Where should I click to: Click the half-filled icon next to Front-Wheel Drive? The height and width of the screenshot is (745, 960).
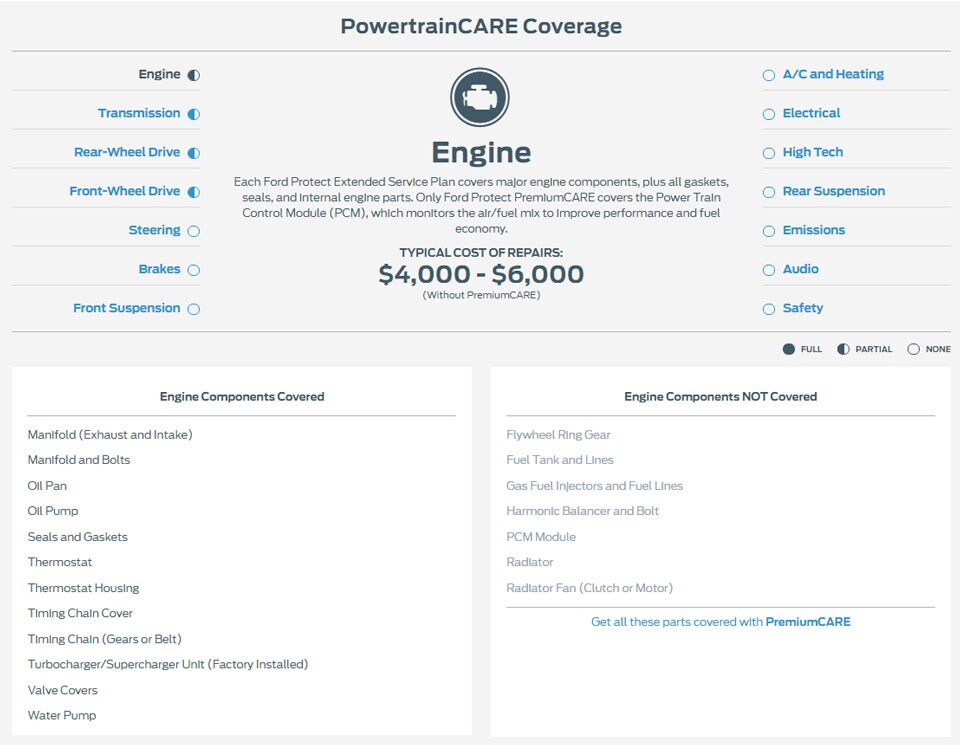(x=193, y=192)
